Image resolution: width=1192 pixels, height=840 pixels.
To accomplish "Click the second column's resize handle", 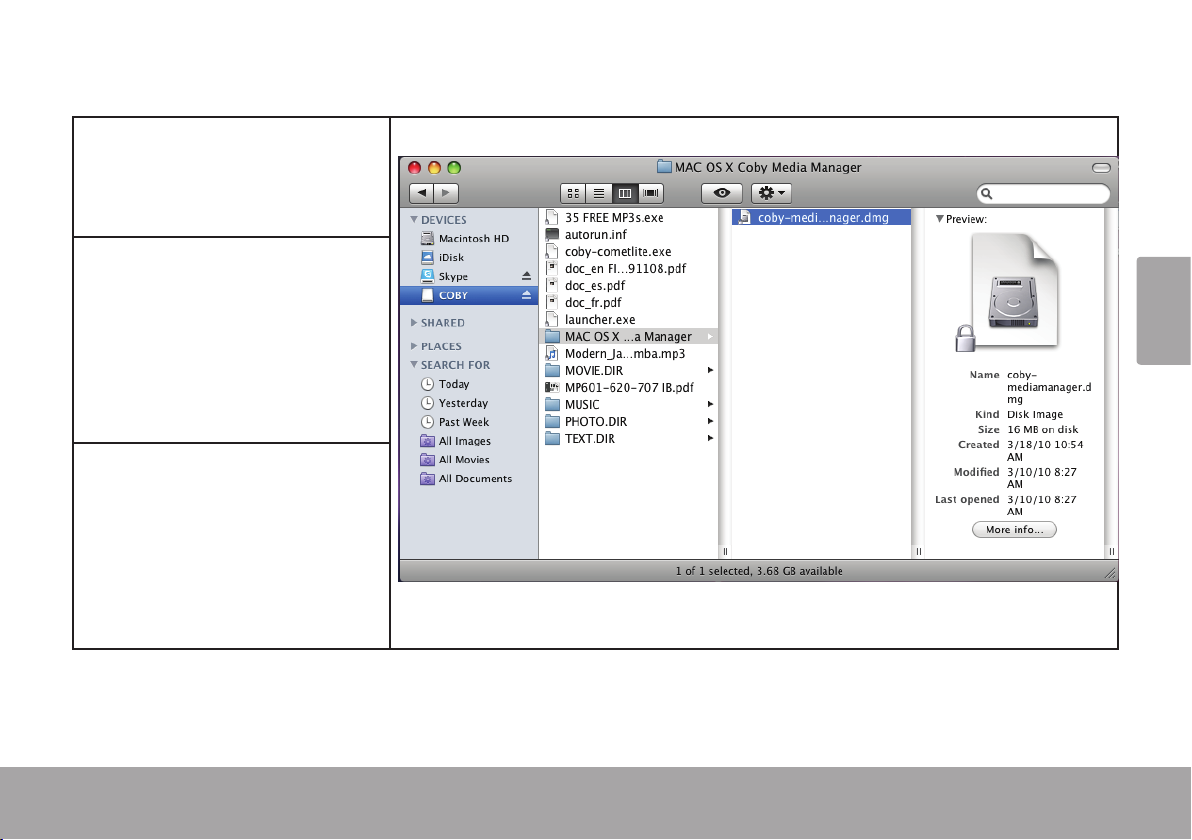I will point(918,552).
